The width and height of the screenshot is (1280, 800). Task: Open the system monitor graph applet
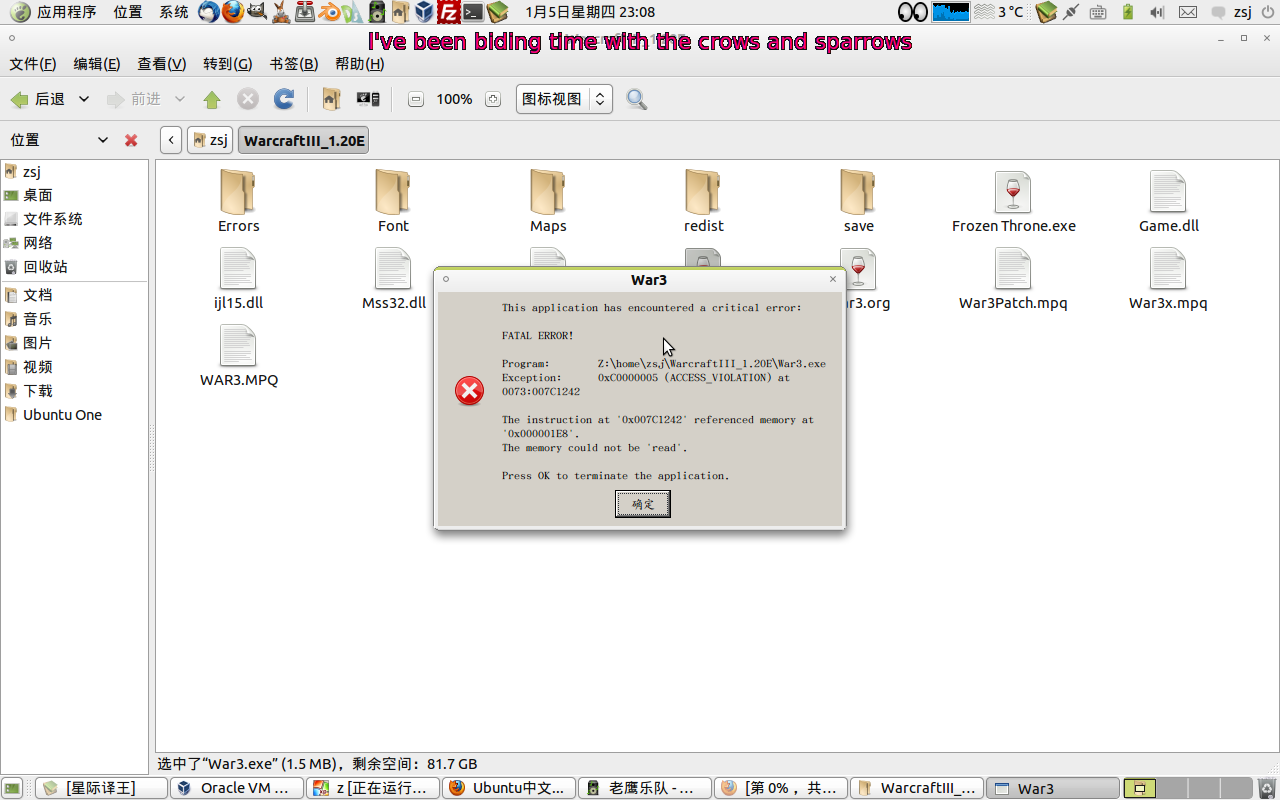coord(950,12)
